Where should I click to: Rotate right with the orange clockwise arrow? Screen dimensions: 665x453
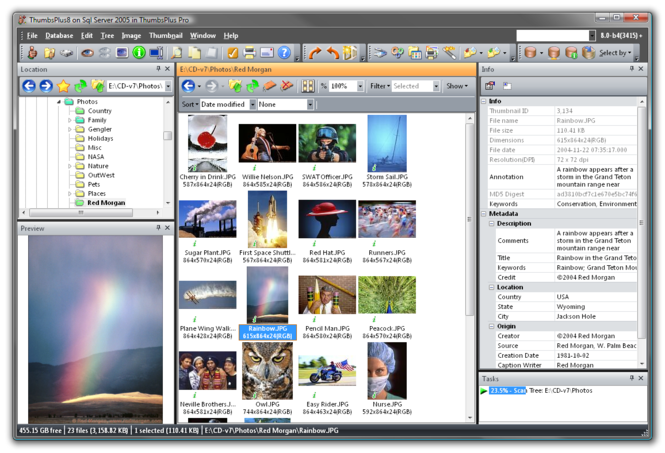(x=314, y=53)
